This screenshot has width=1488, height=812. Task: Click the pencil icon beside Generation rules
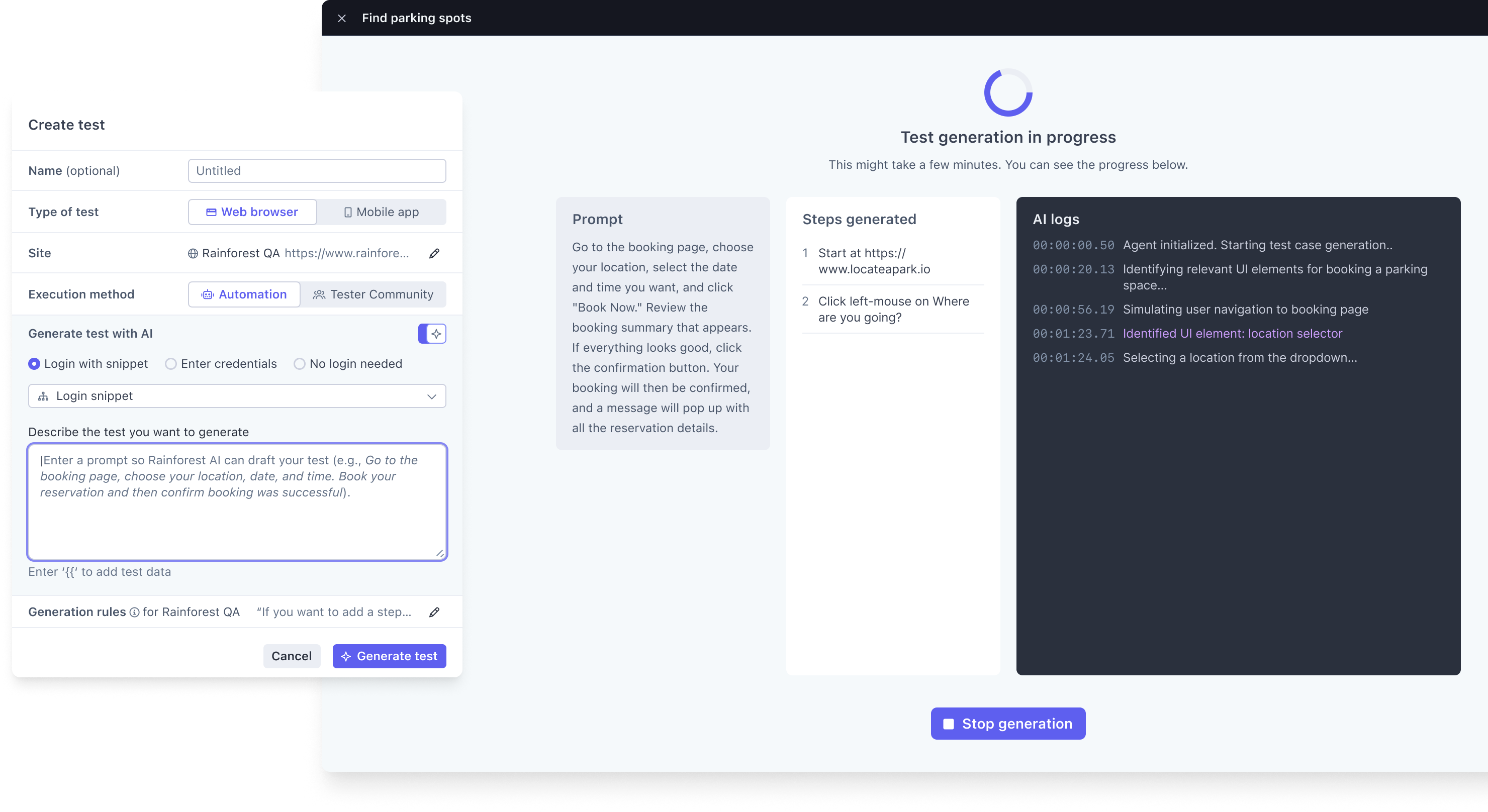pos(434,612)
